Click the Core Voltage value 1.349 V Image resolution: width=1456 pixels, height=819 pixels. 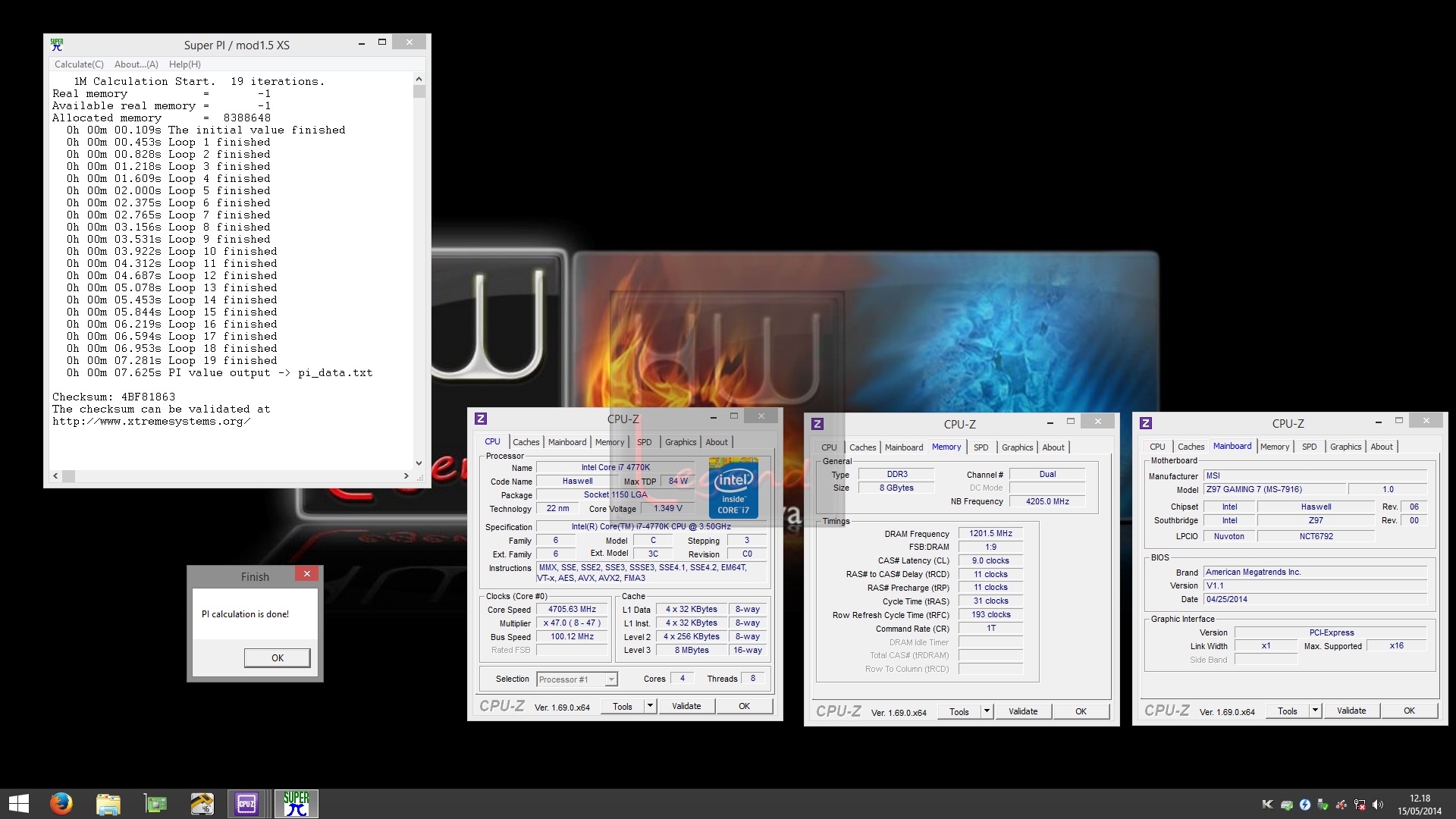point(668,508)
